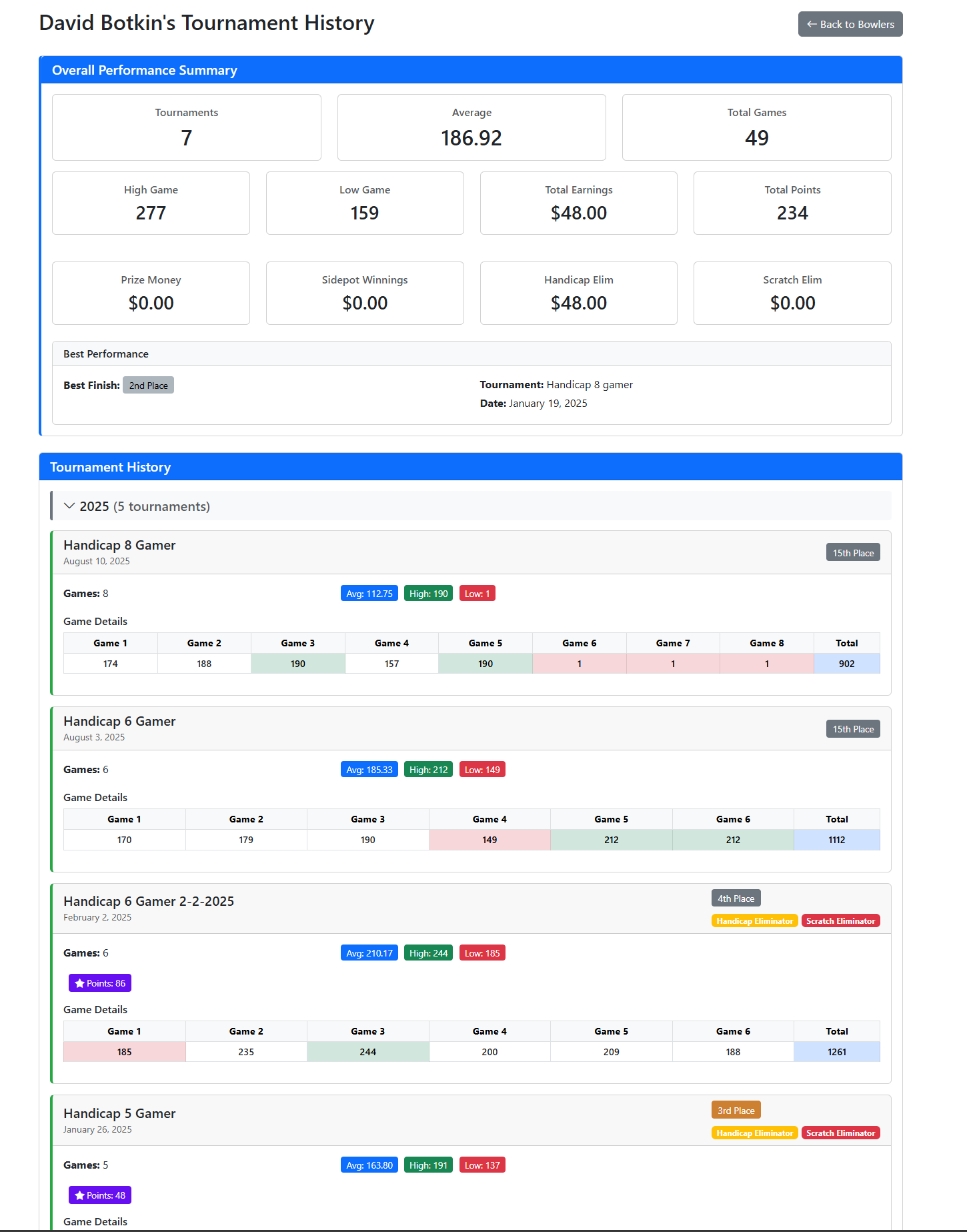967x1232 pixels.
Task: Click the 902 total cell
Action: (846, 664)
